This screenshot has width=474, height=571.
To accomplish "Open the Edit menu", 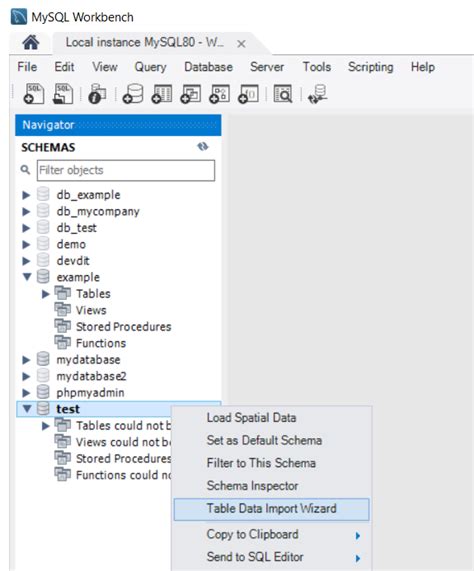I will 64,67.
